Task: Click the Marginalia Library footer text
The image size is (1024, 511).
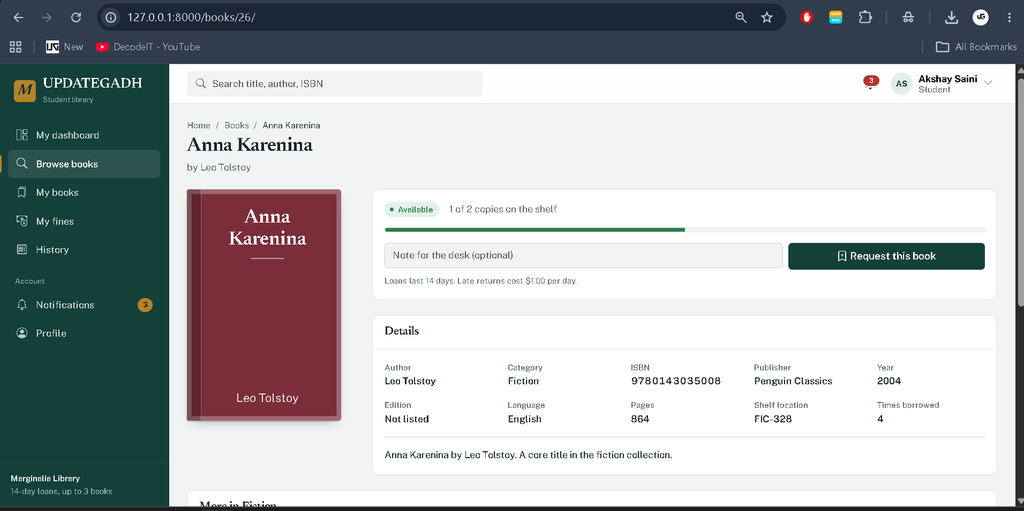Action: [45, 478]
